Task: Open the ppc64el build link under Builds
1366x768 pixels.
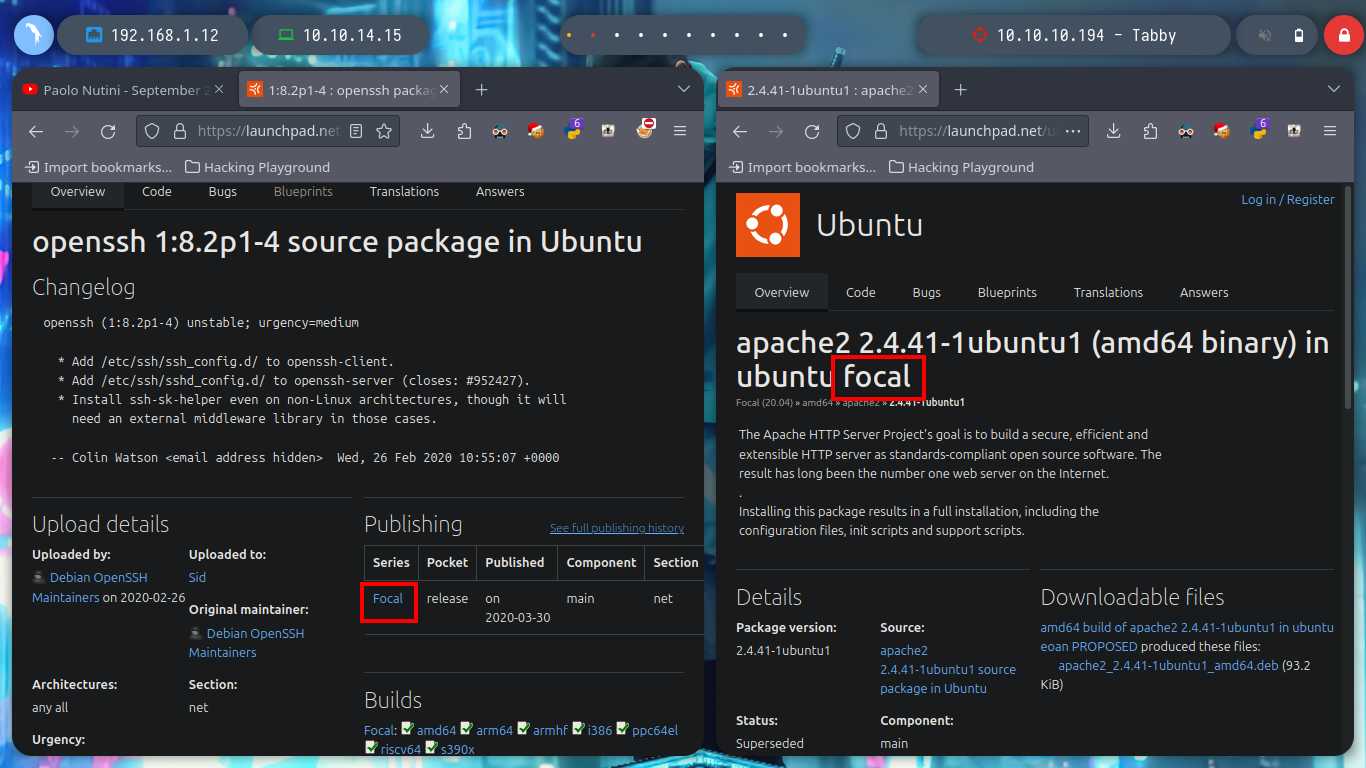Action: click(655, 731)
